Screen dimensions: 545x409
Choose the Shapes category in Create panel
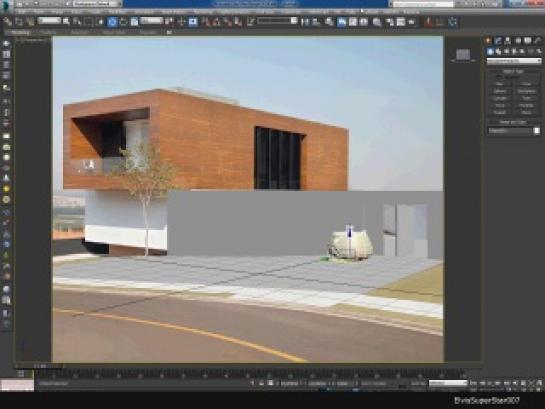(498, 51)
